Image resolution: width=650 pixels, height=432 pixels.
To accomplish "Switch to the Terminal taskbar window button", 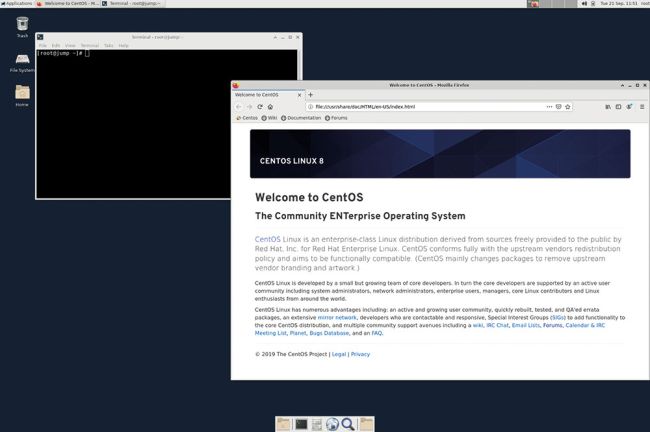I will click(x=133, y=3).
